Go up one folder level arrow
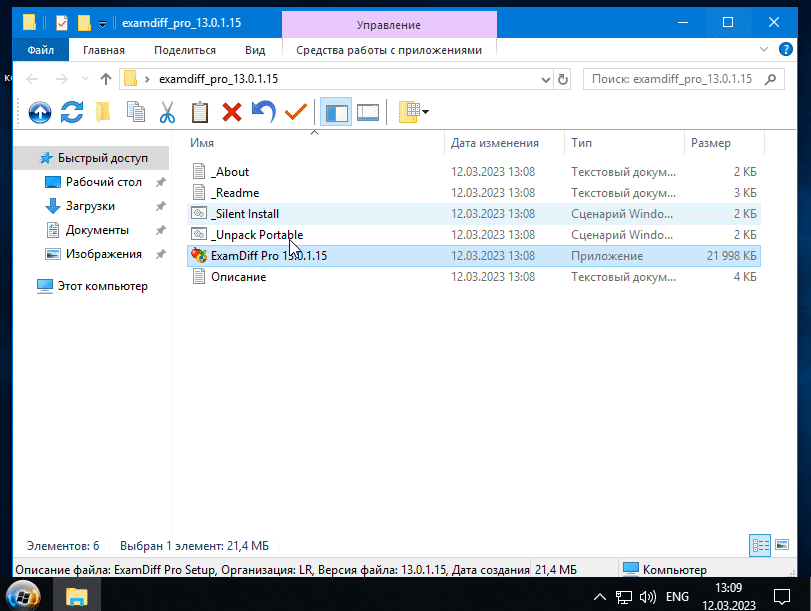This screenshot has width=811, height=611. click(x=106, y=79)
